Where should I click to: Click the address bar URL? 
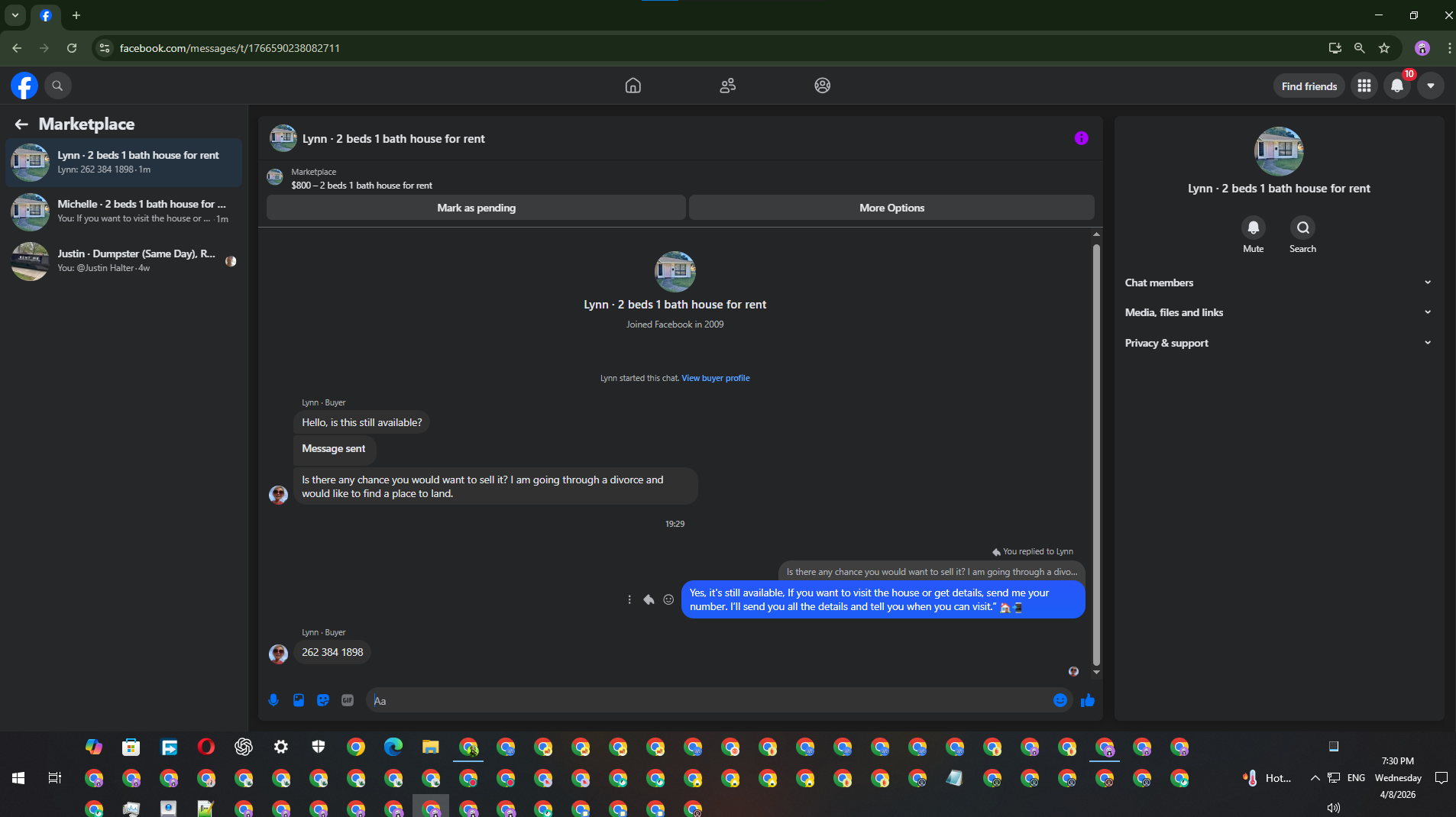pos(229,48)
